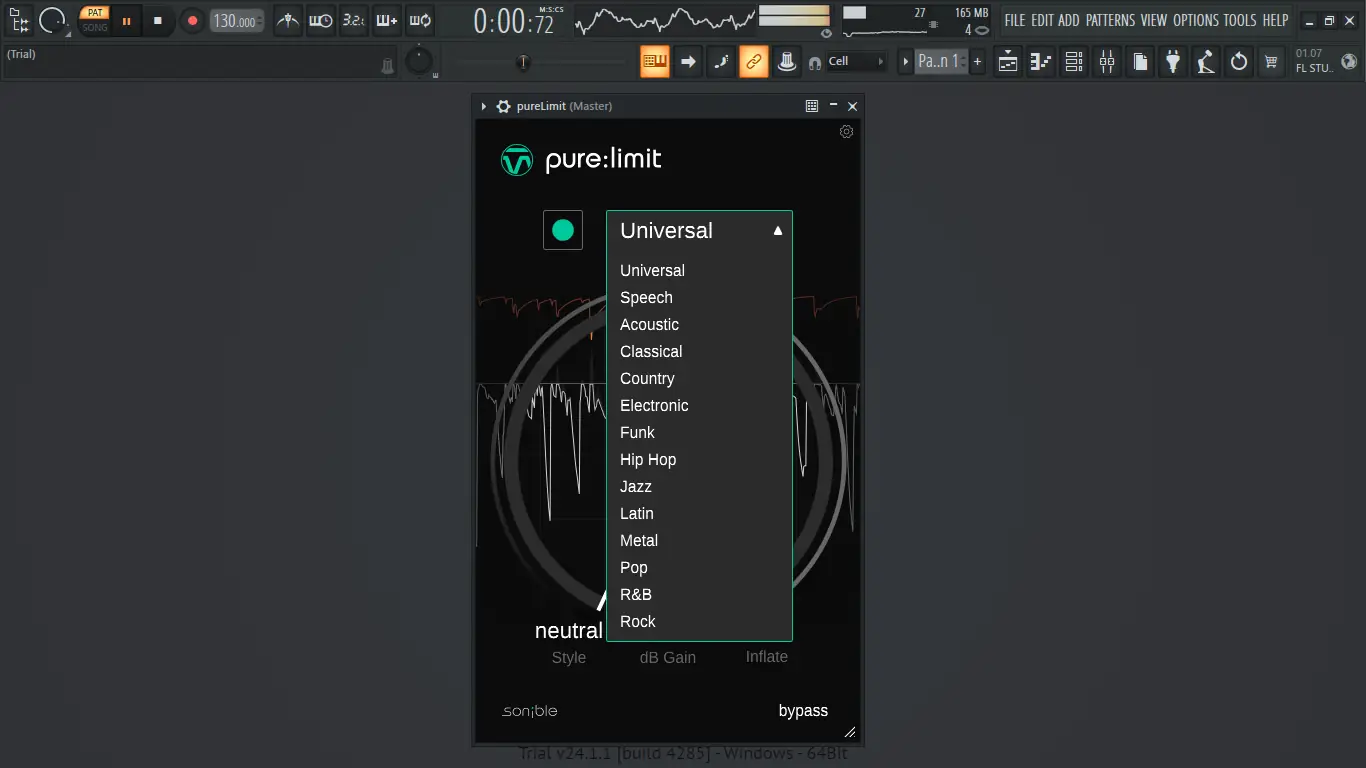The height and width of the screenshot is (768, 1366).
Task: Add a new pattern with plus button
Action: coord(977,61)
